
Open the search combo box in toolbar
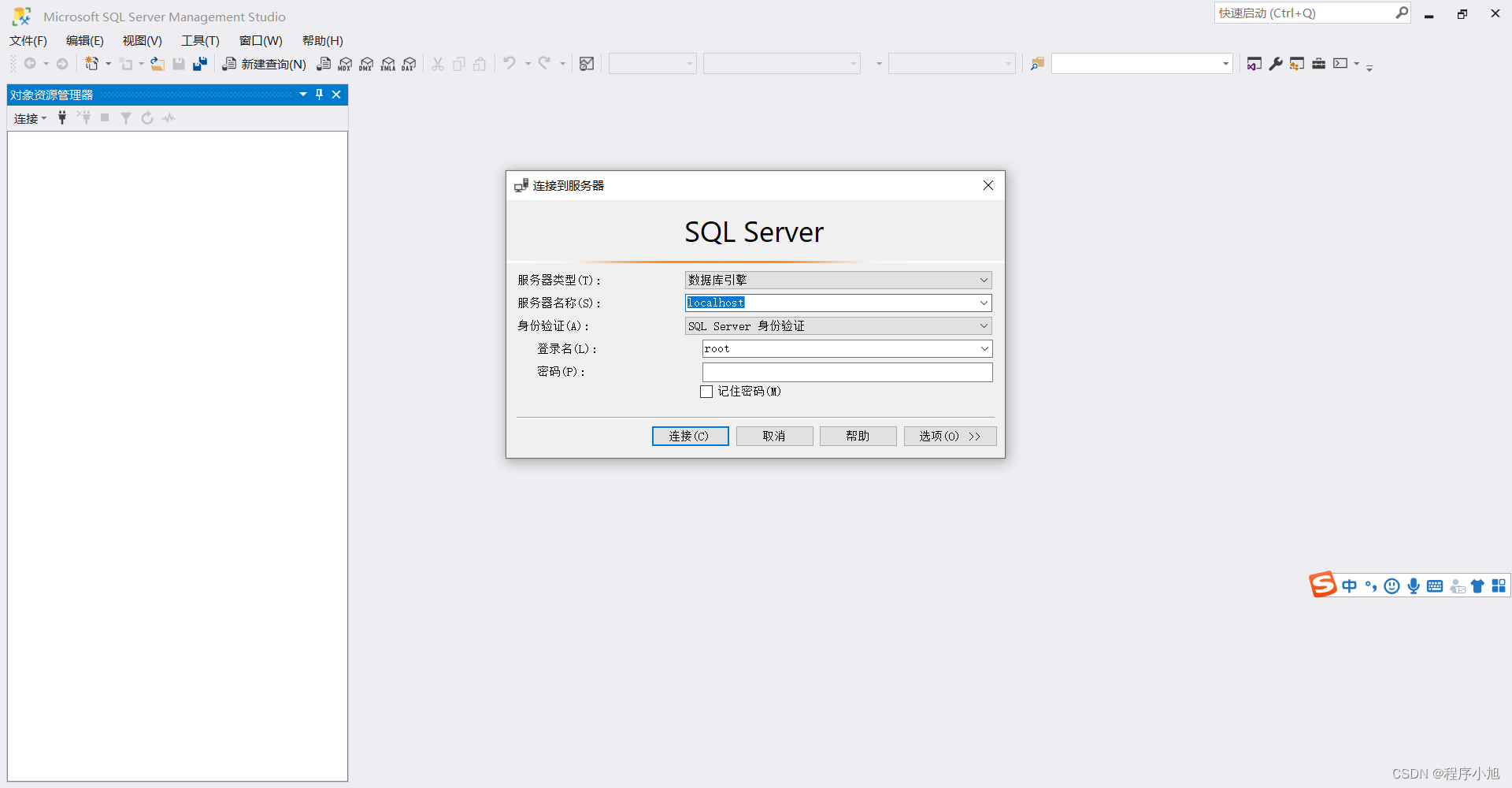tap(1225, 64)
